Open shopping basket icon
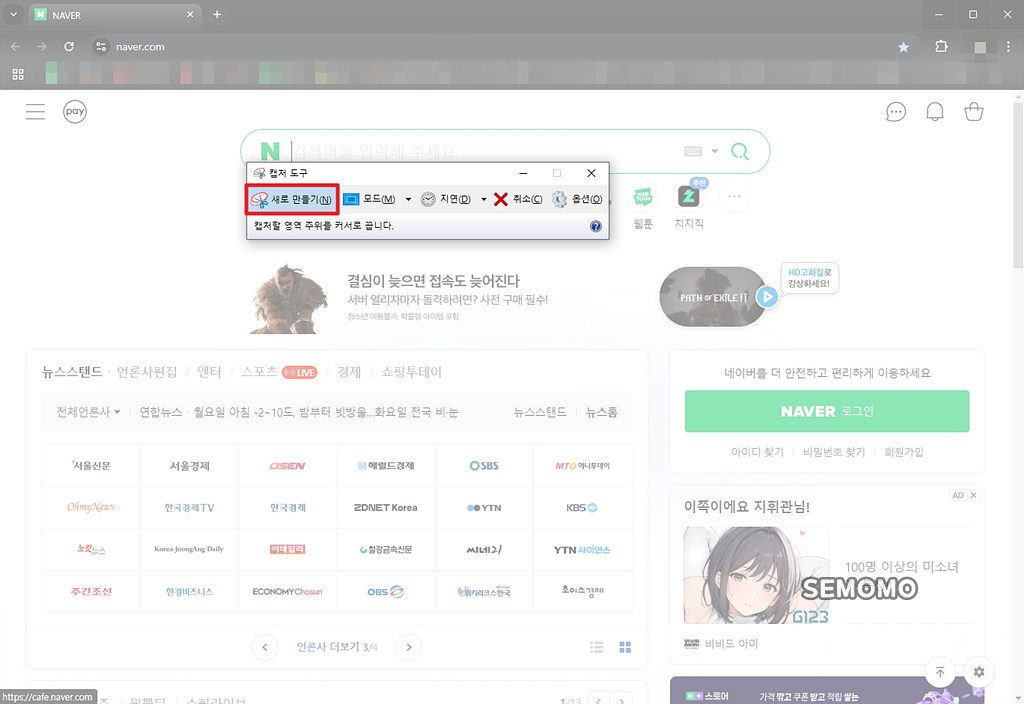This screenshot has width=1024, height=704. pyautogui.click(x=974, y=112)
